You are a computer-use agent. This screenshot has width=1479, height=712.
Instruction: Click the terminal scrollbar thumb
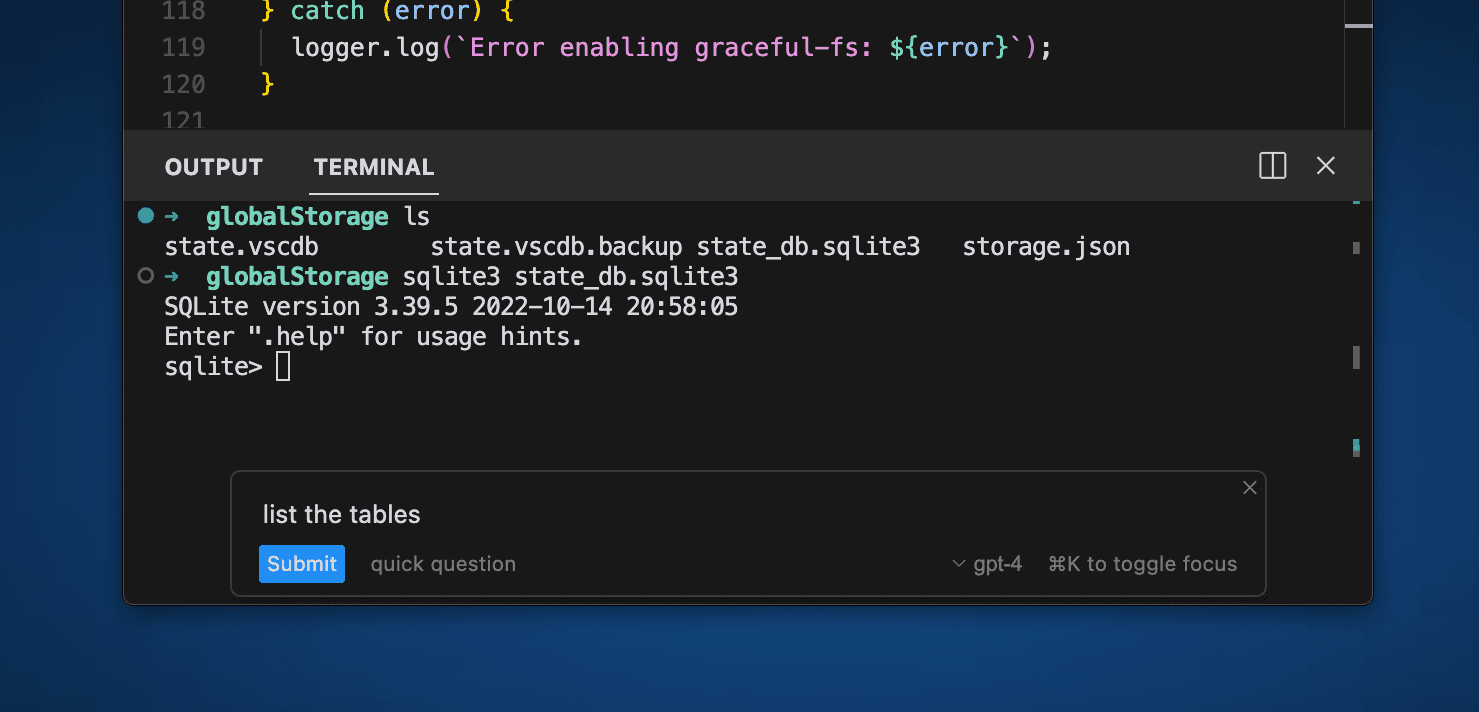tap(1356, 357)
